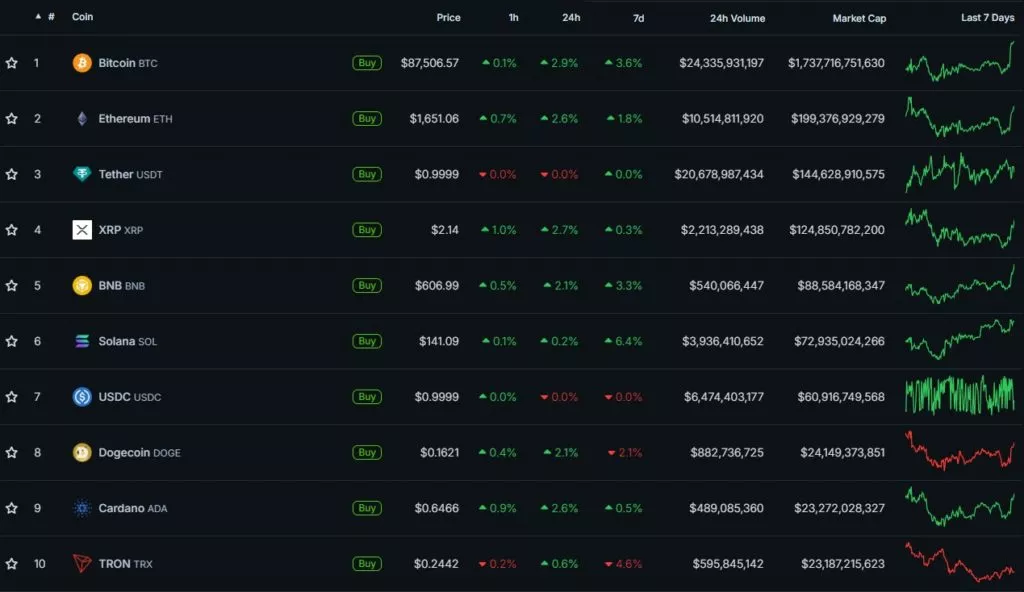This screenshot has height=592, width=1024.
Task: Sort table by 24h Volume header
Action: coord(737,18)
